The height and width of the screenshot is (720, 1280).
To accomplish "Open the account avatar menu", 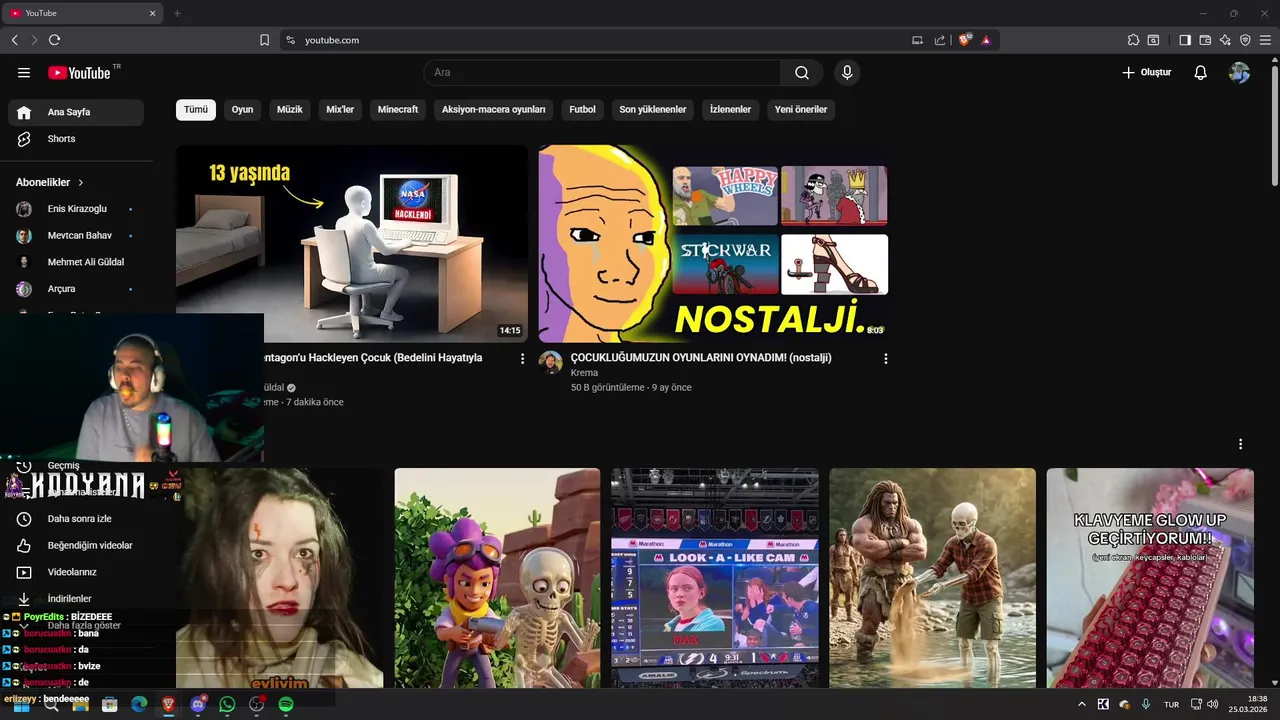I will (x=1239, y=73).
